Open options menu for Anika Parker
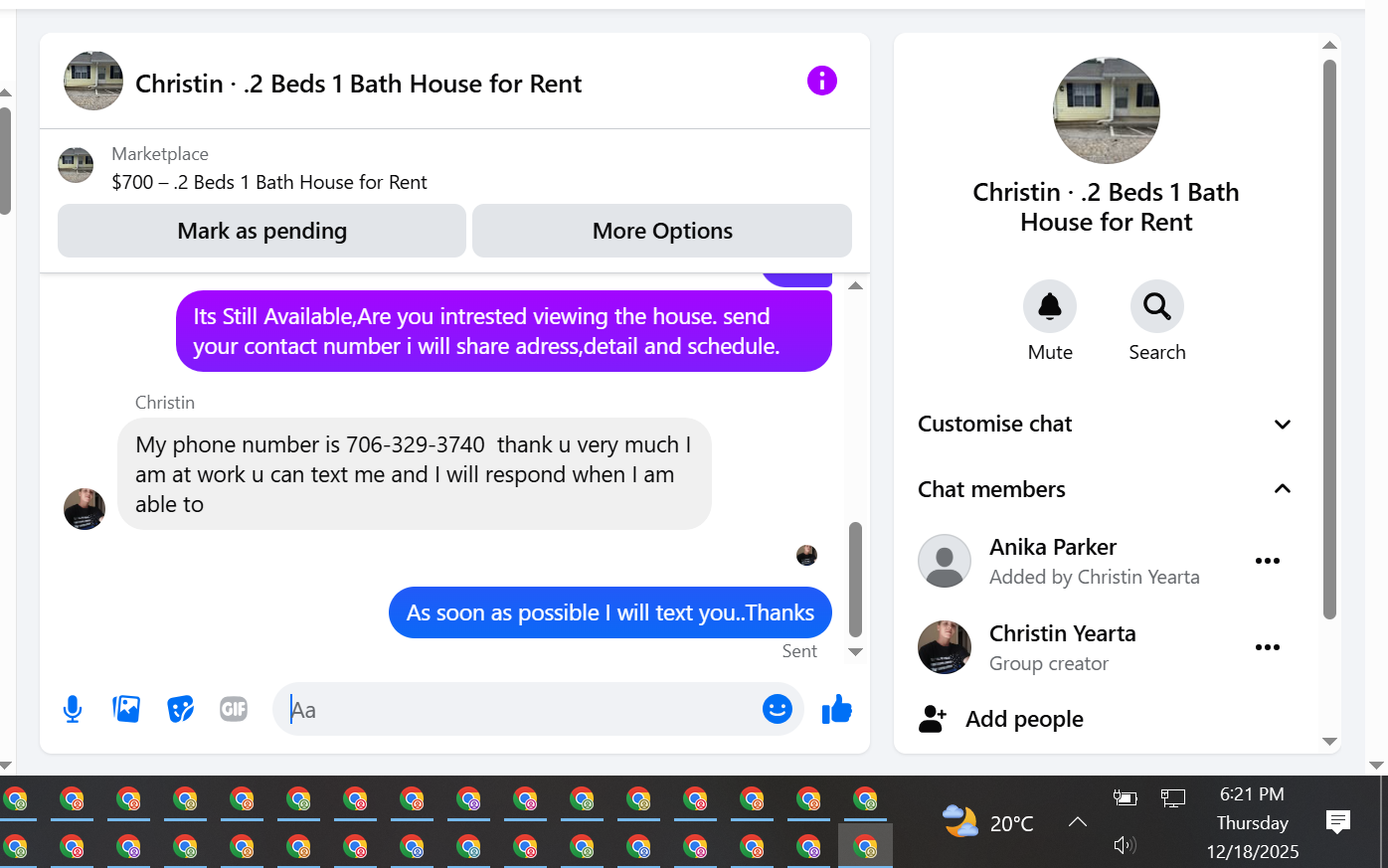1388x868 pixels. 1268,561
